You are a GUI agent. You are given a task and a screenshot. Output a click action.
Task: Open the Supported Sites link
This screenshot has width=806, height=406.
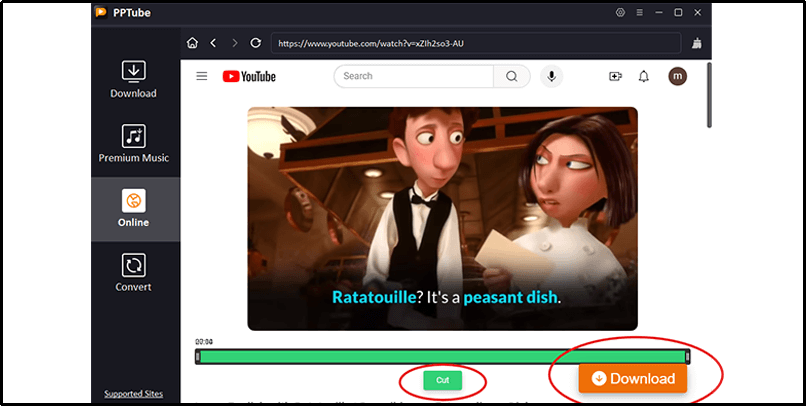[134, 394]
